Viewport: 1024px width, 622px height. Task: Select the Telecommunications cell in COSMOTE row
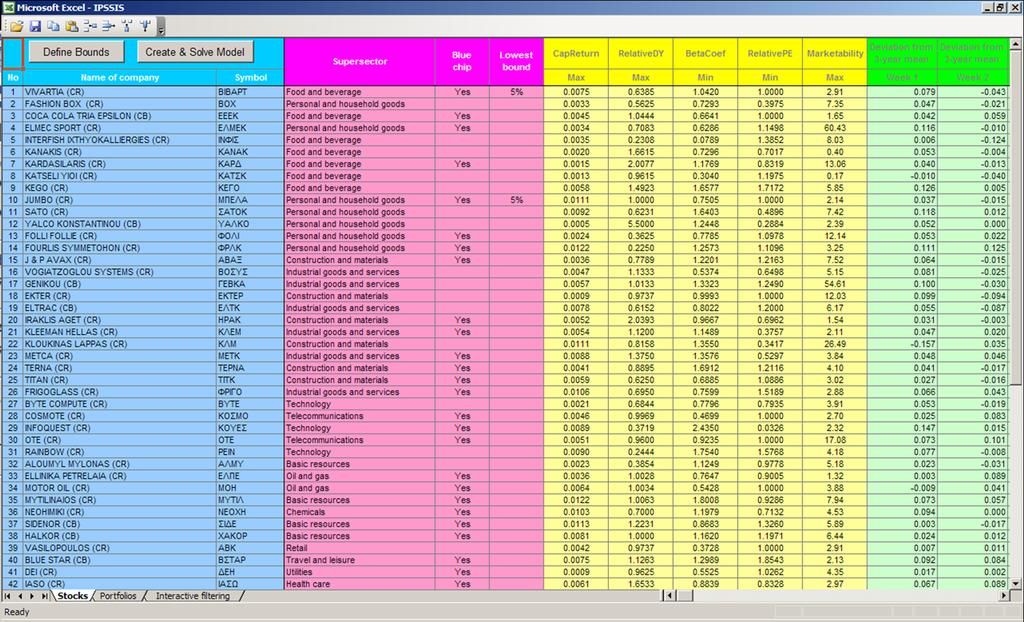[x=360, y=416]
